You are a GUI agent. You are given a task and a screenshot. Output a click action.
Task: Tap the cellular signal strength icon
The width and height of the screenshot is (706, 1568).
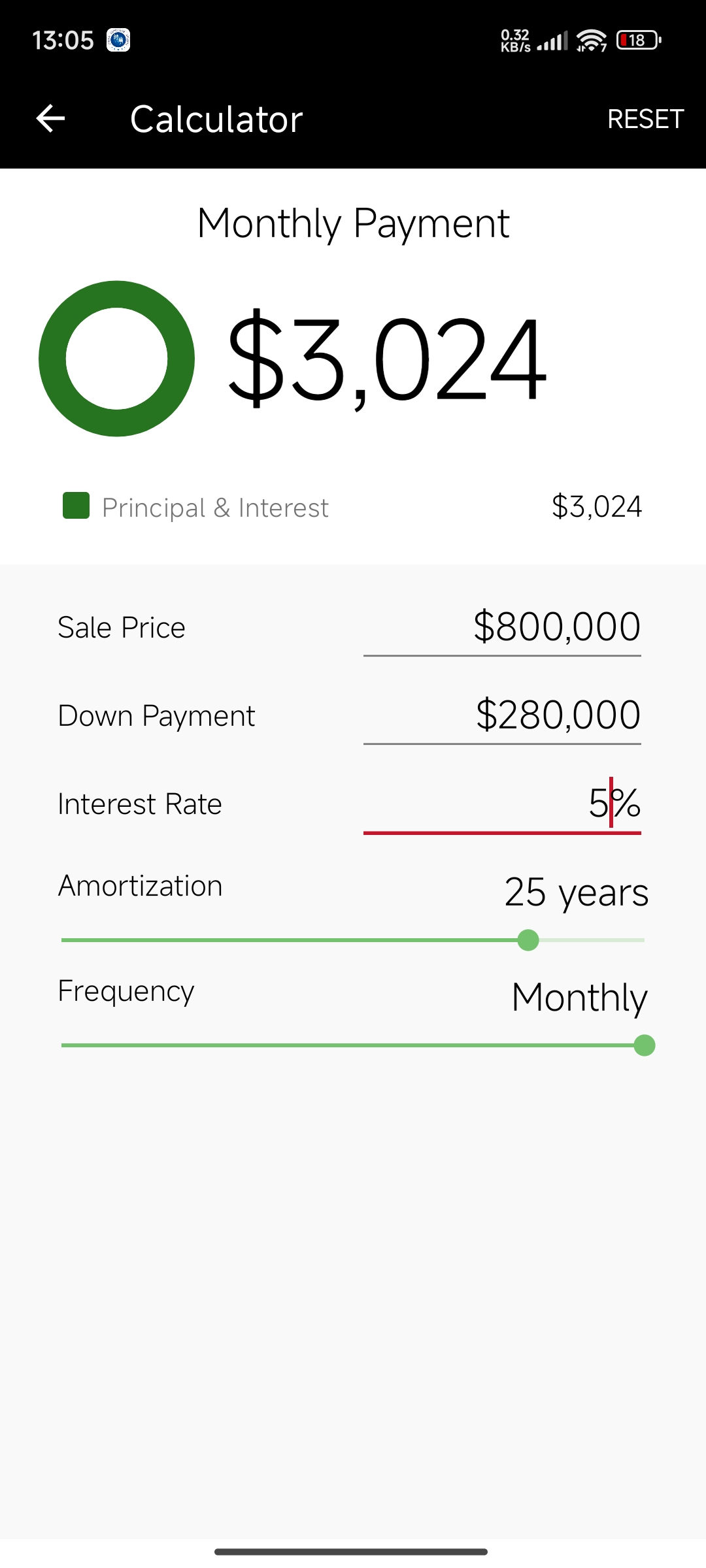[552, 41]
